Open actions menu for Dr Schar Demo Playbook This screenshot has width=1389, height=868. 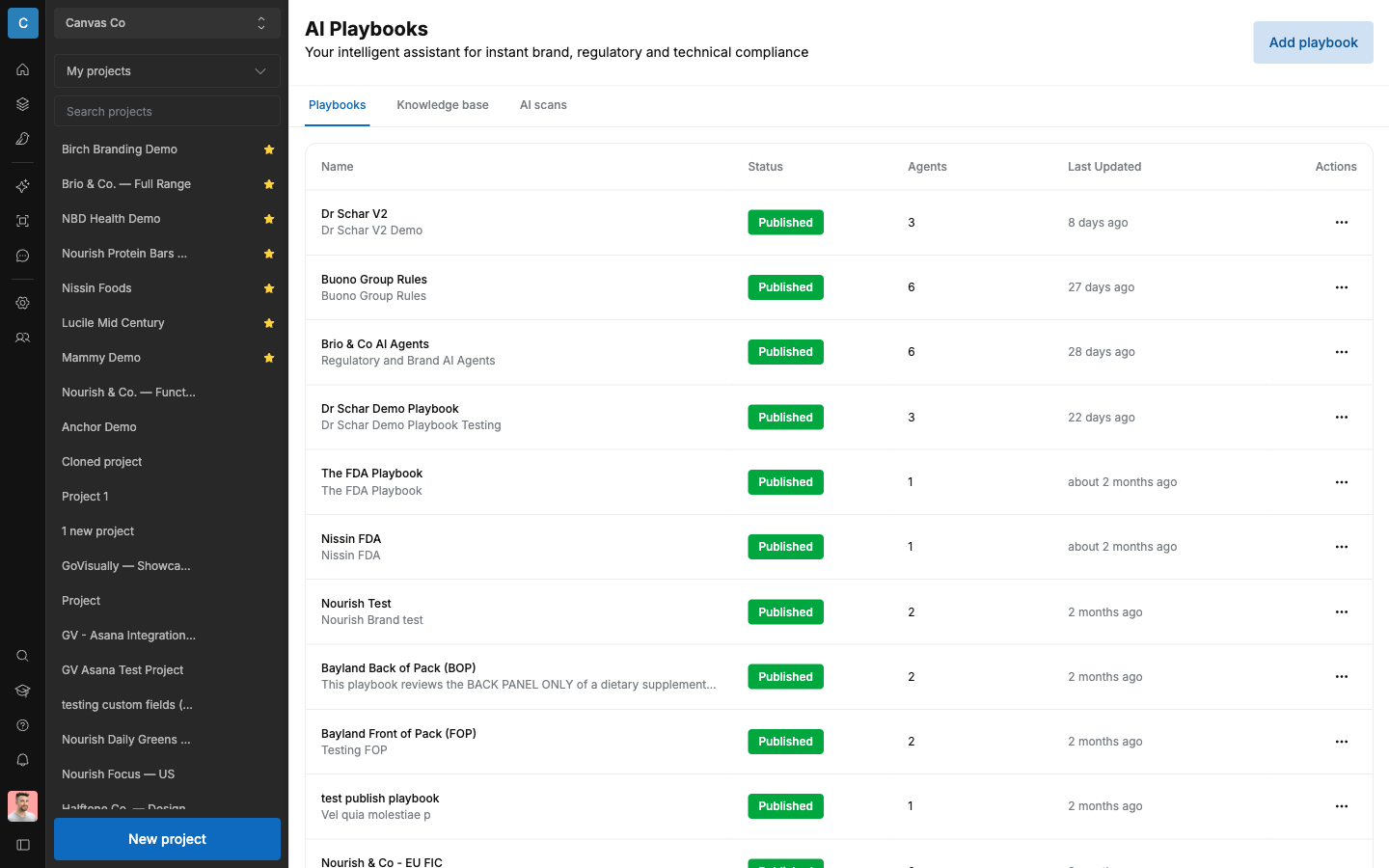click(1341, 418)
